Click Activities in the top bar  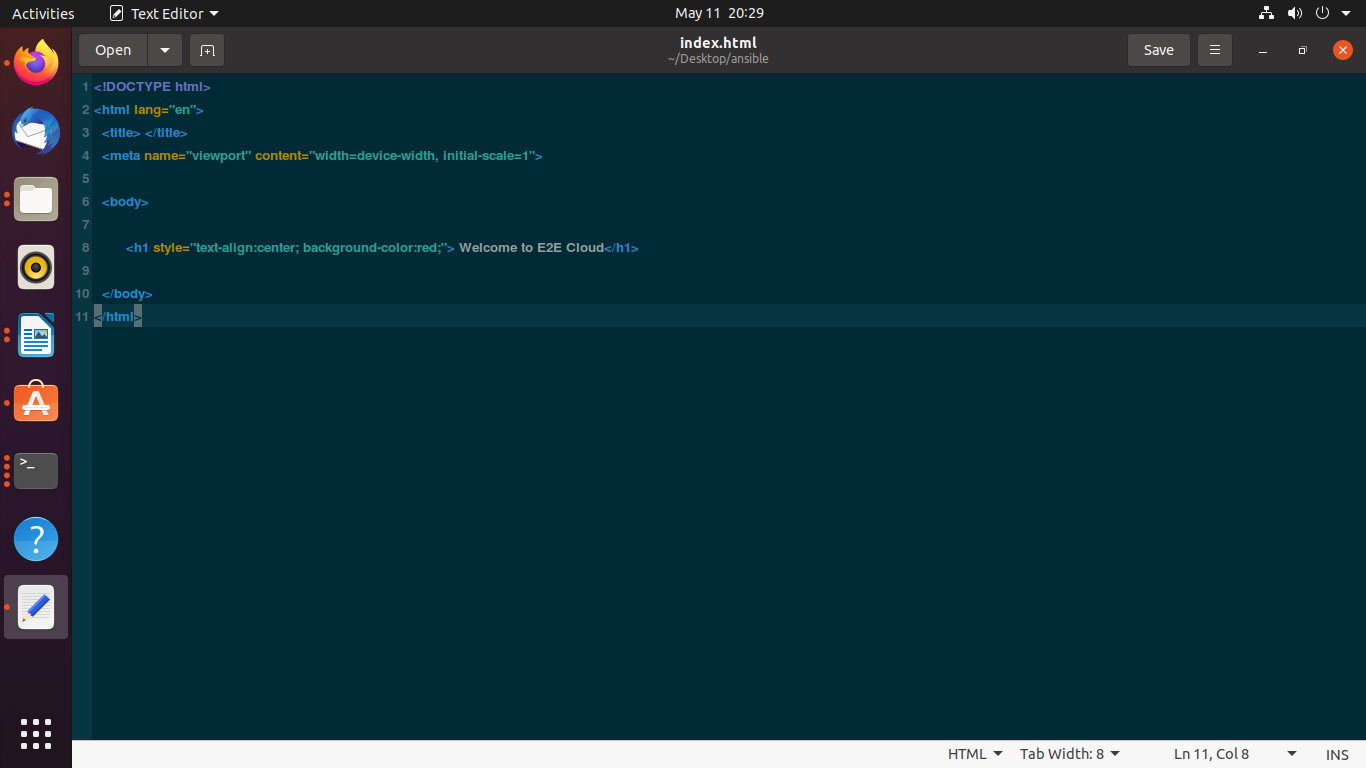pyautogui.click(x=43, y=13)
